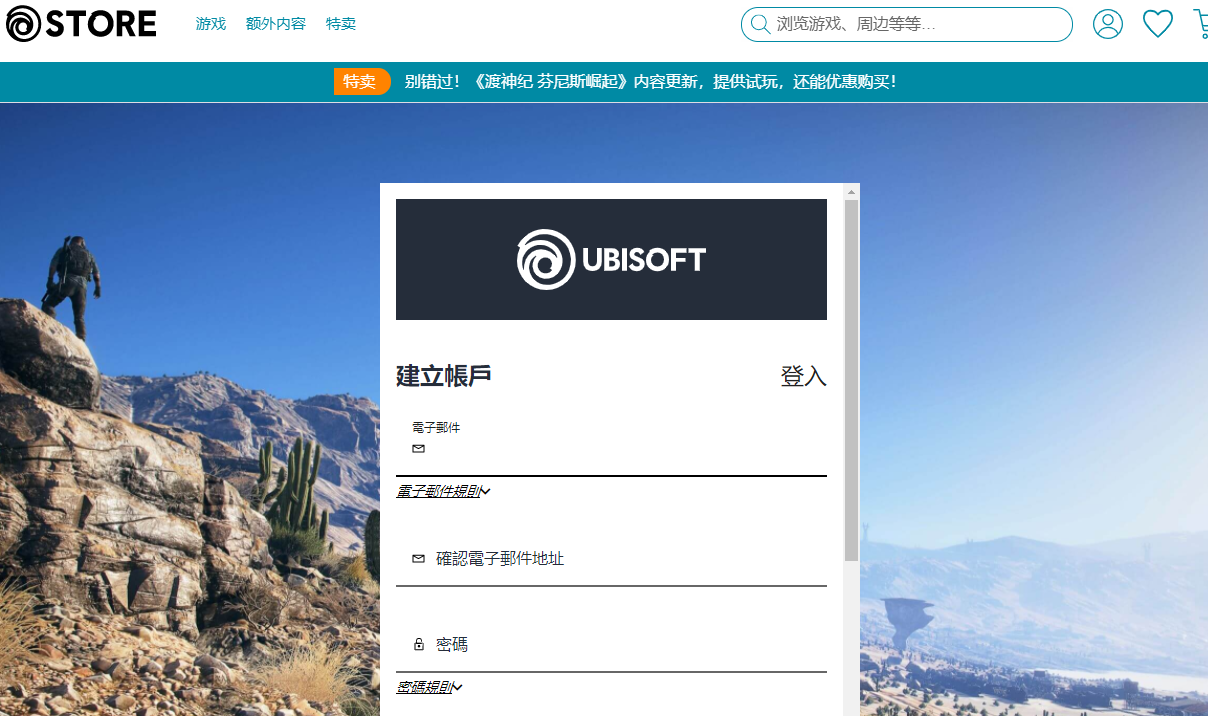The image size is (1208, 716).
Task: Click the form's scrollbar up arrow
Action: coord(852,191)
